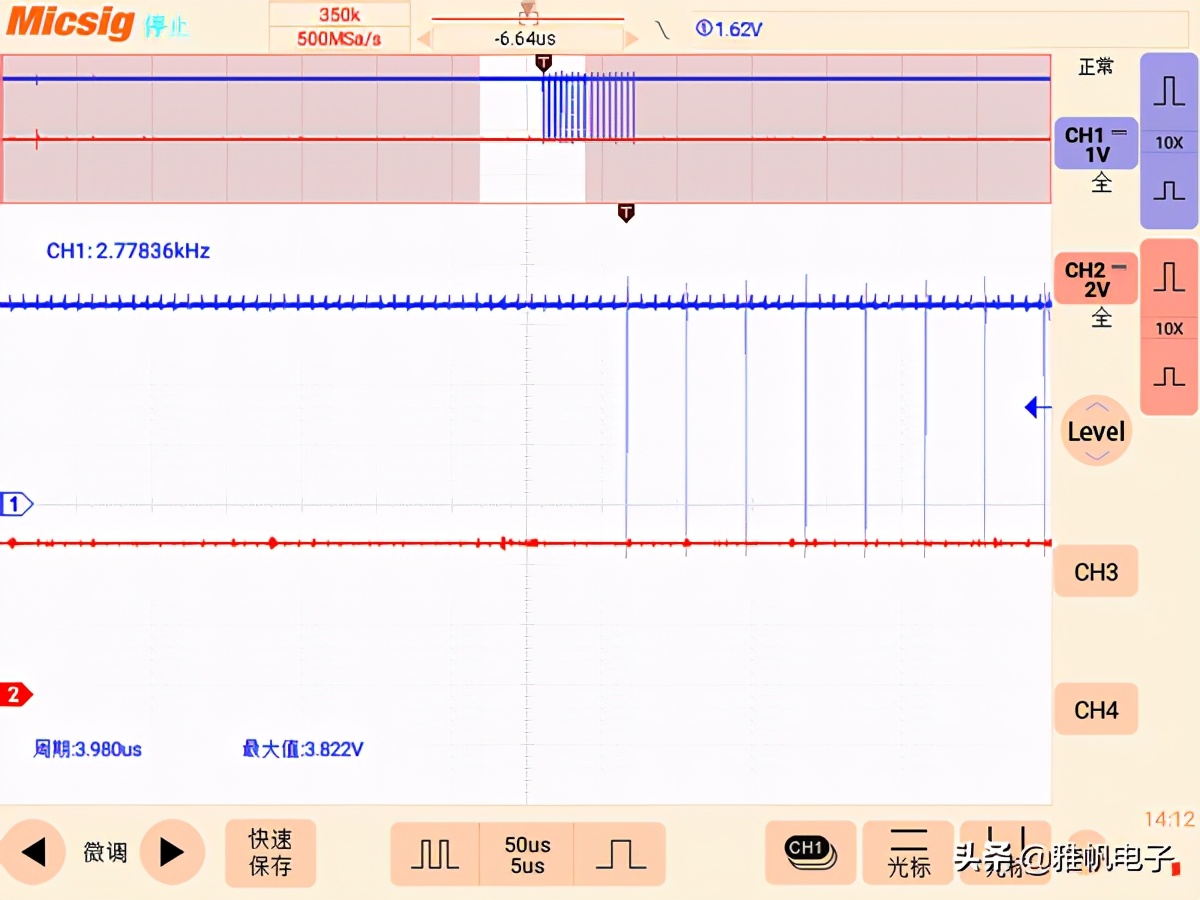Tap the 最大值:3.822V maximum measurement
Screen dimensions: 1200x900
pos(302,748)
